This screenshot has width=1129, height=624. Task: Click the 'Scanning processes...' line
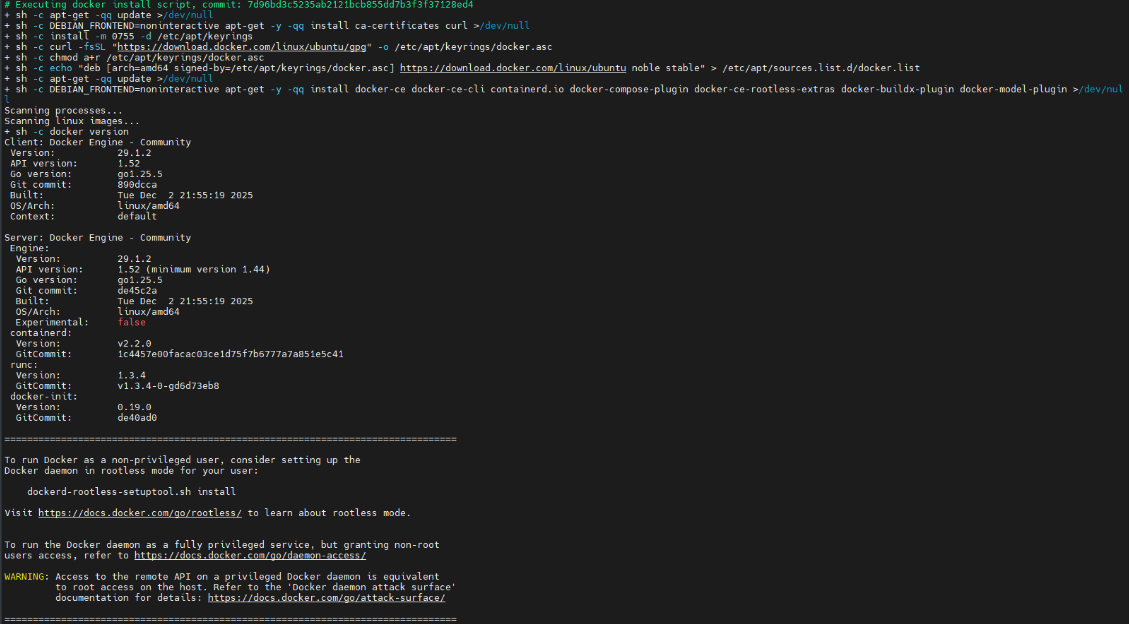63,111
